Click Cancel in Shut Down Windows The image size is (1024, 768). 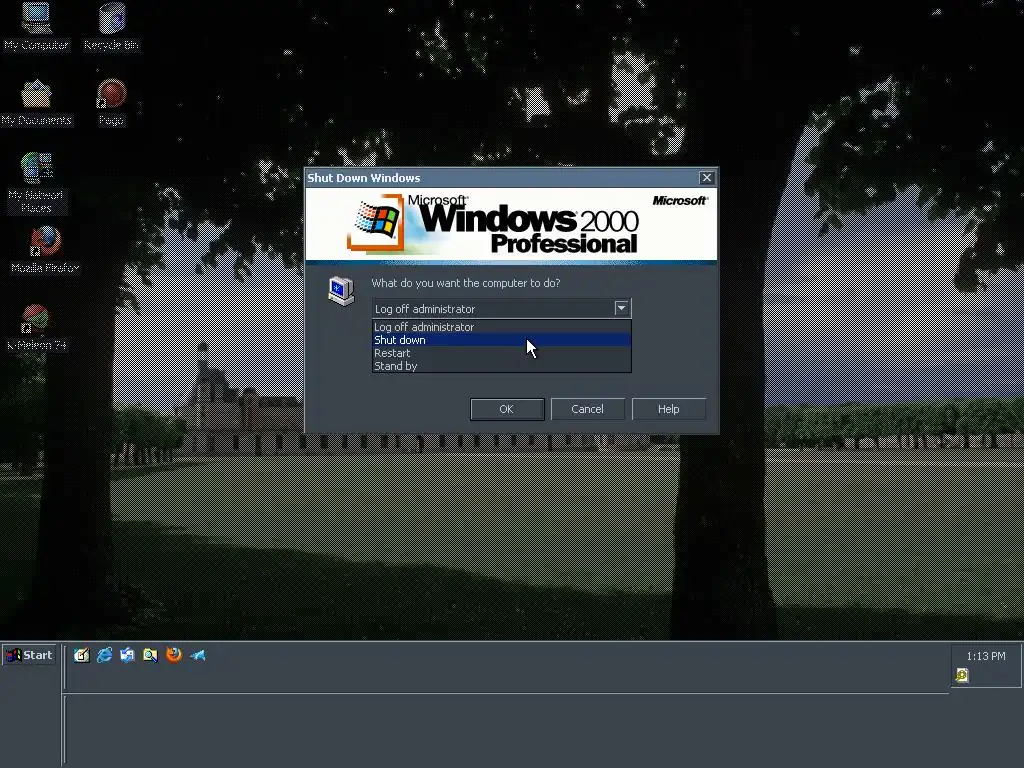(x=587, y=409)
